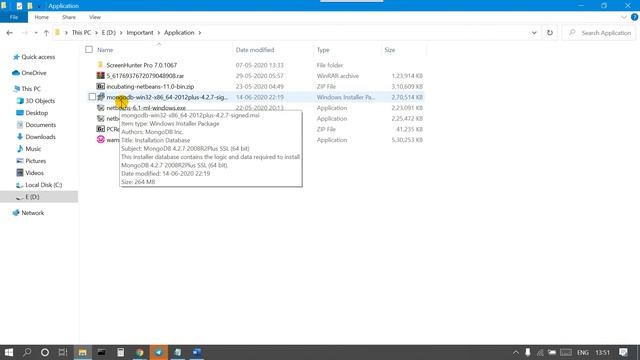Toggle the select-all checkbox in header
640x360 pixels.
tap(89, 50)
